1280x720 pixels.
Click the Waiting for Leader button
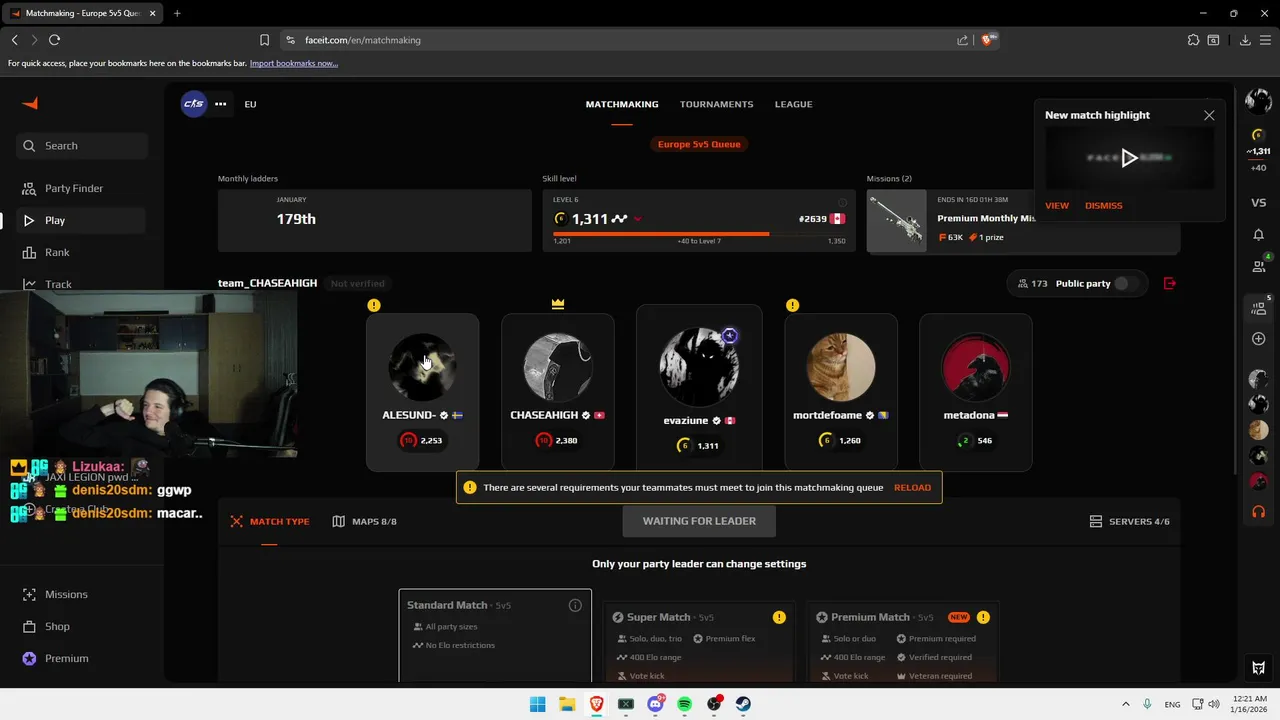(x=699, y=521)
